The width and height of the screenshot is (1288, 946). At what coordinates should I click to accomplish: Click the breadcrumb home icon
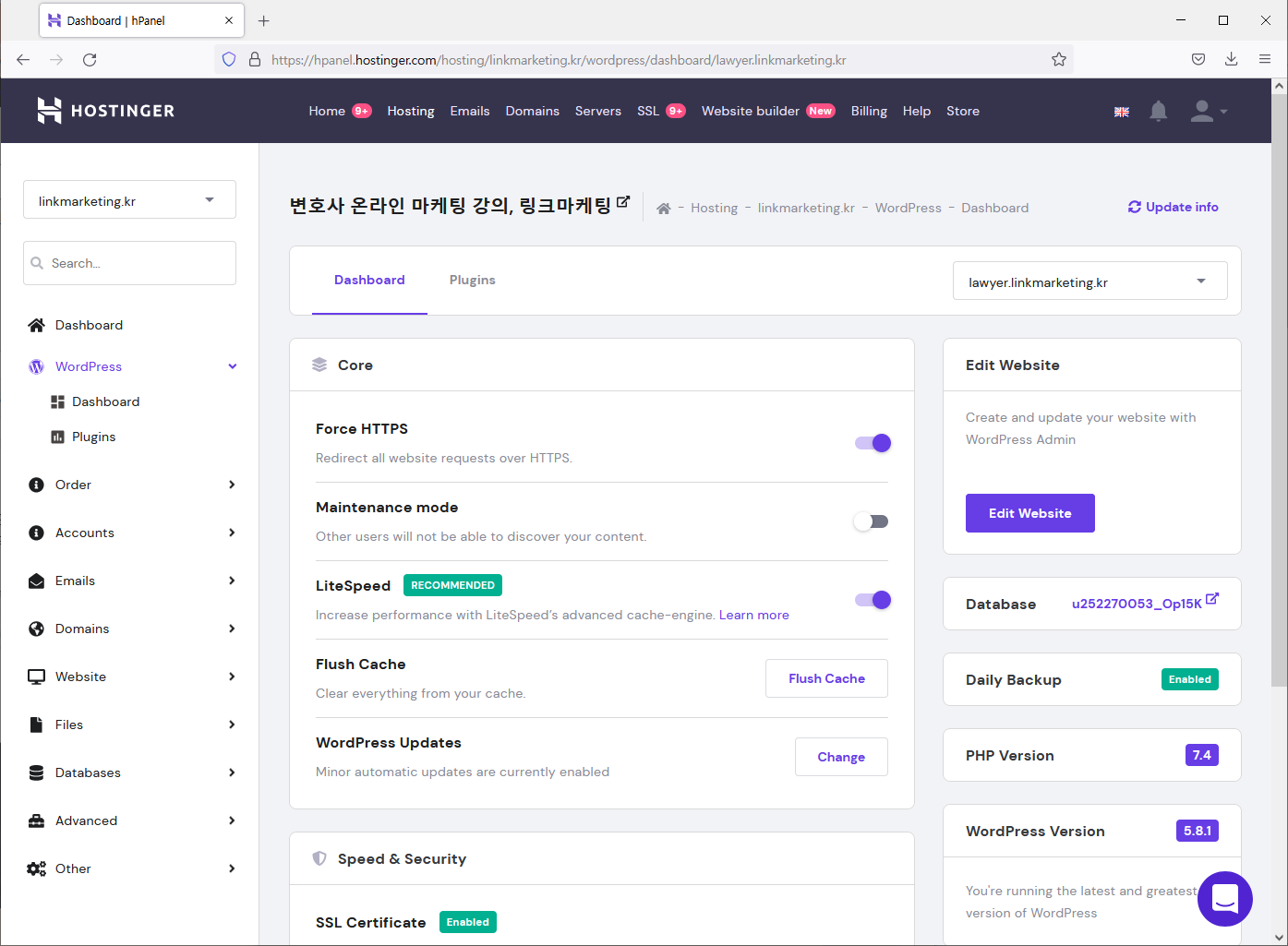663,209
